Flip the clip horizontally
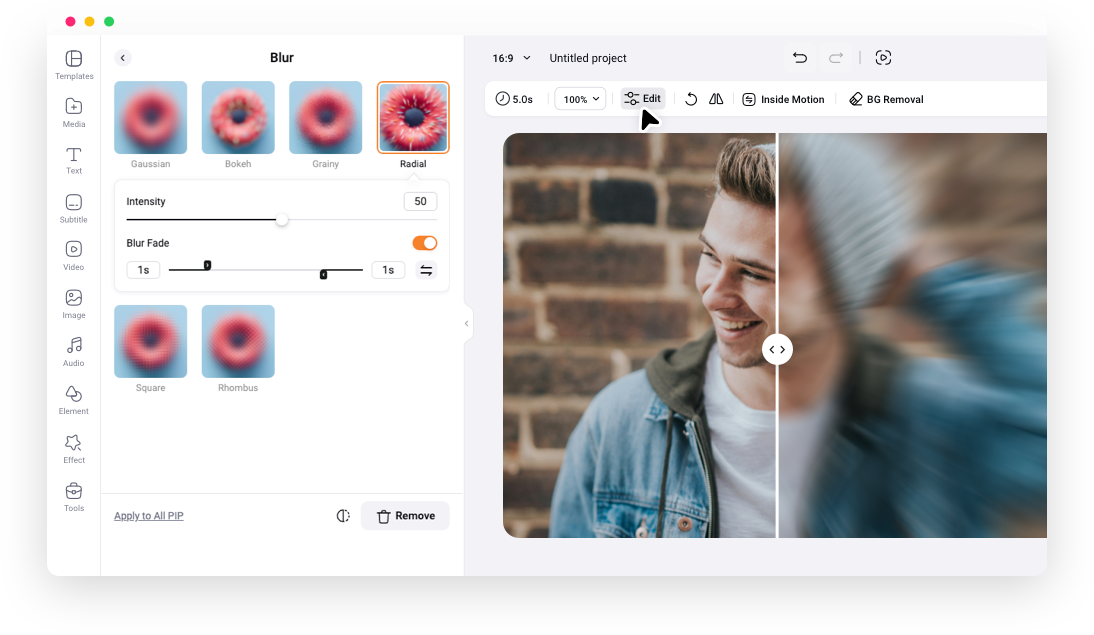Image resolution: width=1094 pixels, height=635 pixels. (716, 99)
